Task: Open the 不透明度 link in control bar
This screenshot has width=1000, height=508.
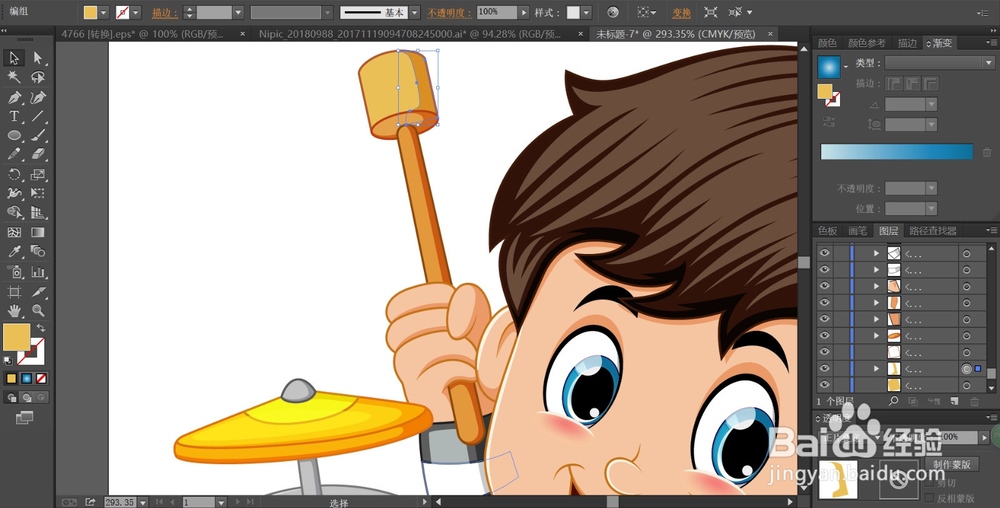Action: (x=450, y=13)
